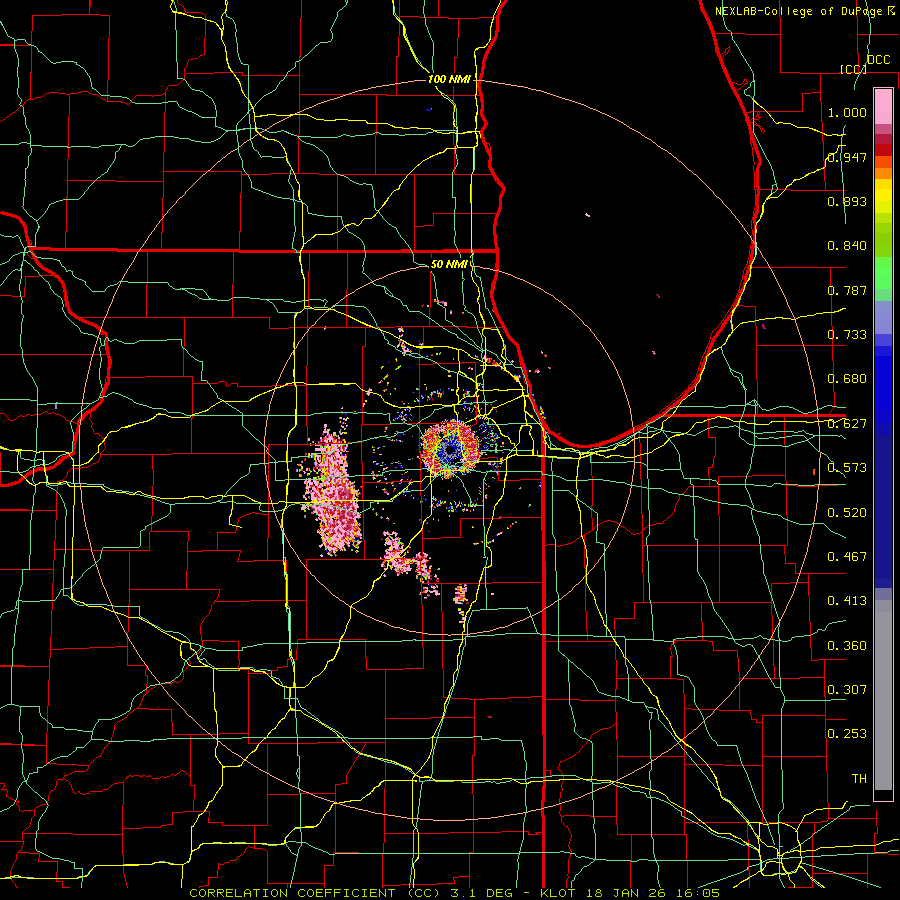The height and width of the screenshot is (900, 900).
Task: Click the 0.307 scale value
Action: click(x=847, y=690)
